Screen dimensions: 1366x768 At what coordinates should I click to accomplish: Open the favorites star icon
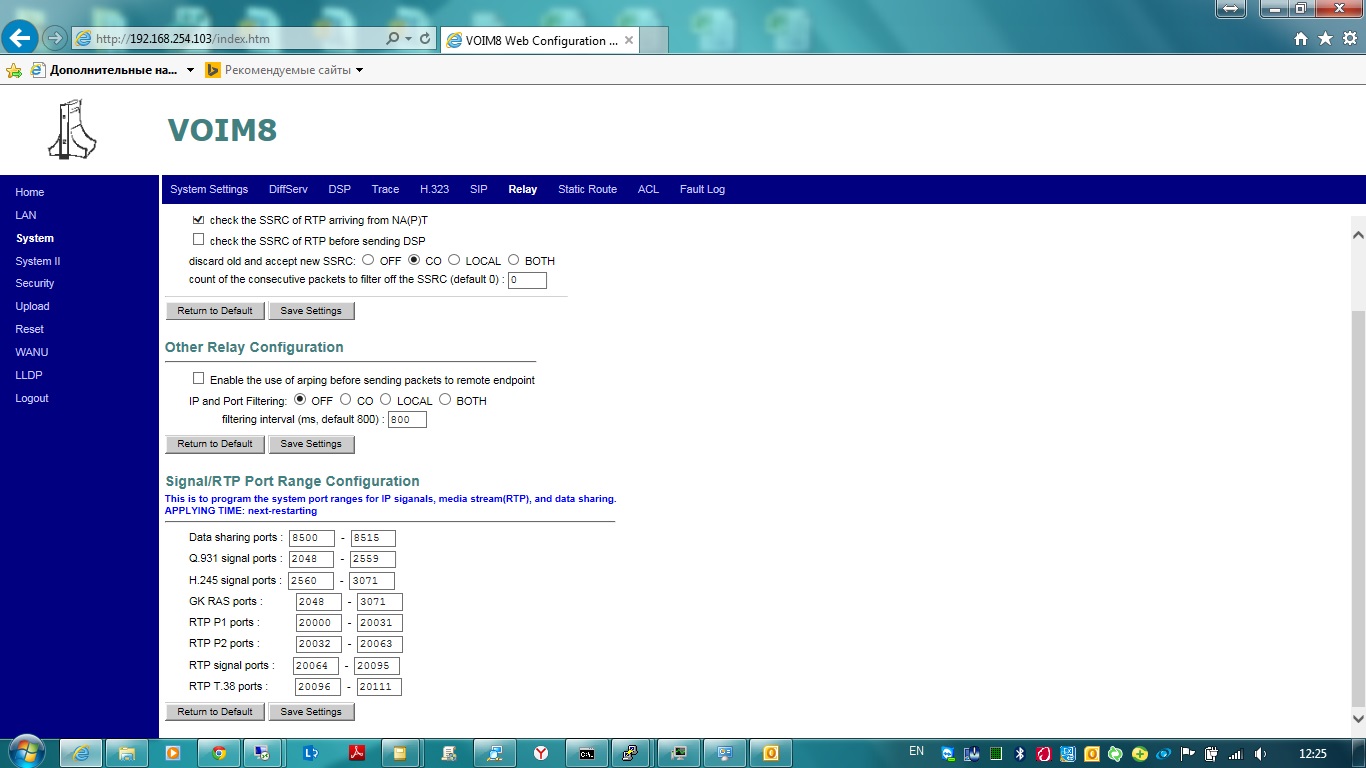[x=1325, y=39]
